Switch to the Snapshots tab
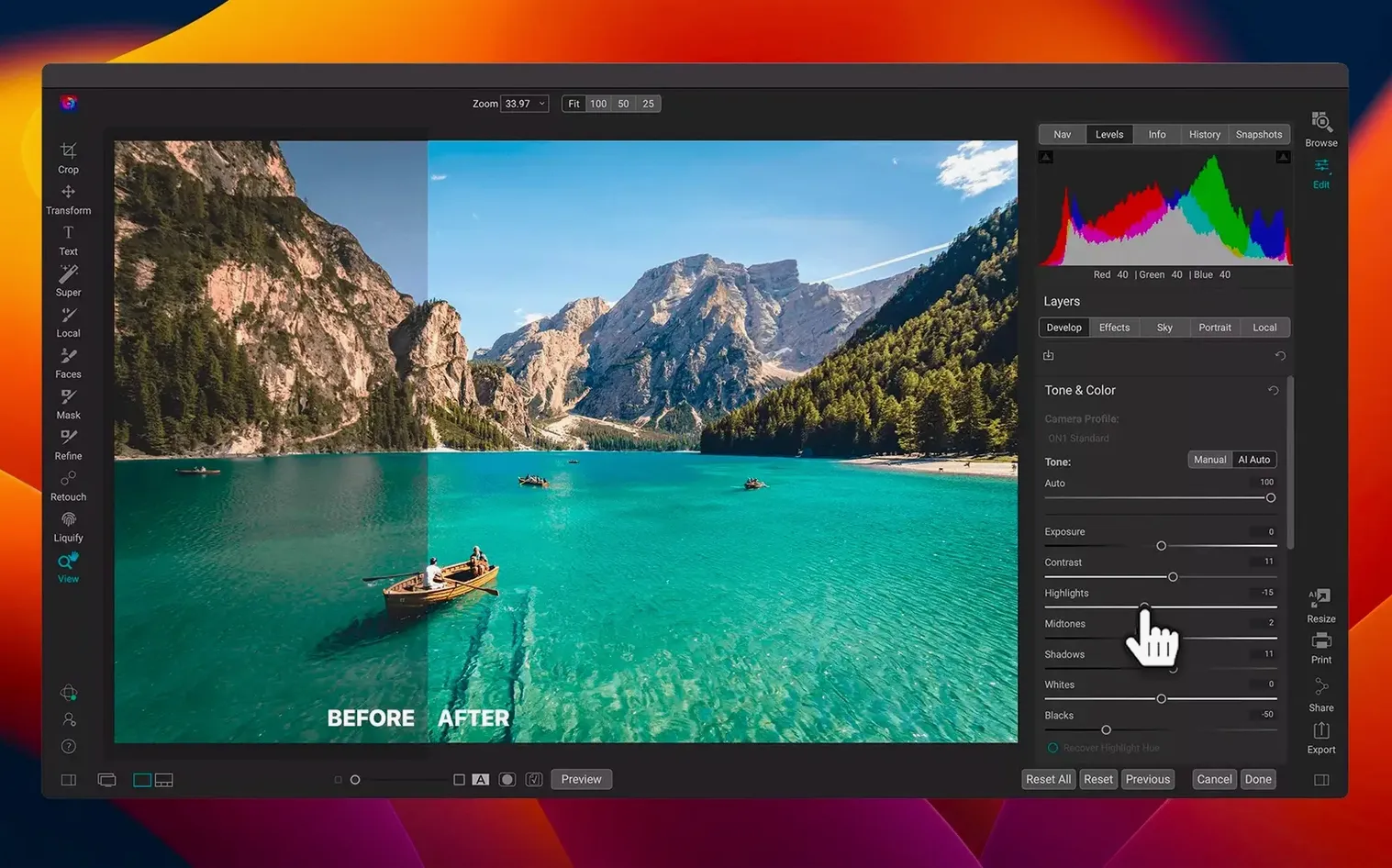1392x868 pixels. click(x=1259, y=135)
